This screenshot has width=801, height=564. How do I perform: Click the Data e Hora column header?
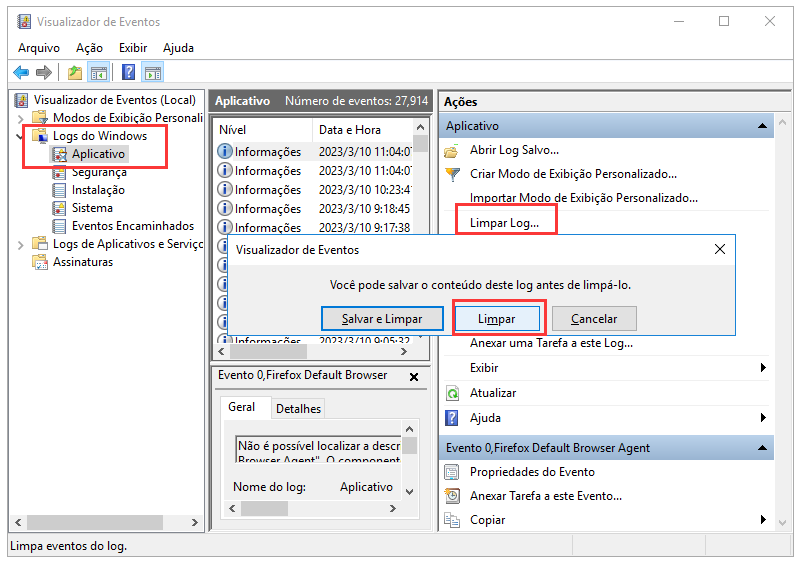point(349,130)
